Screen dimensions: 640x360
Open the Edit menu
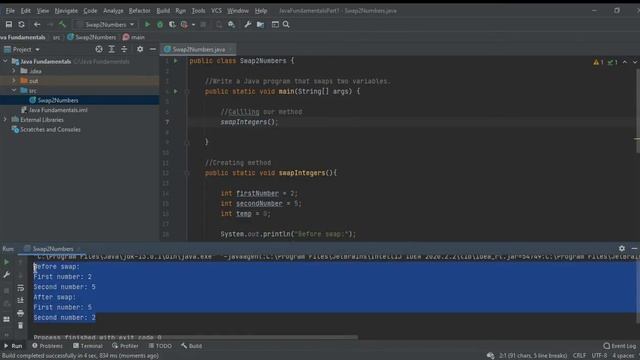26,11
